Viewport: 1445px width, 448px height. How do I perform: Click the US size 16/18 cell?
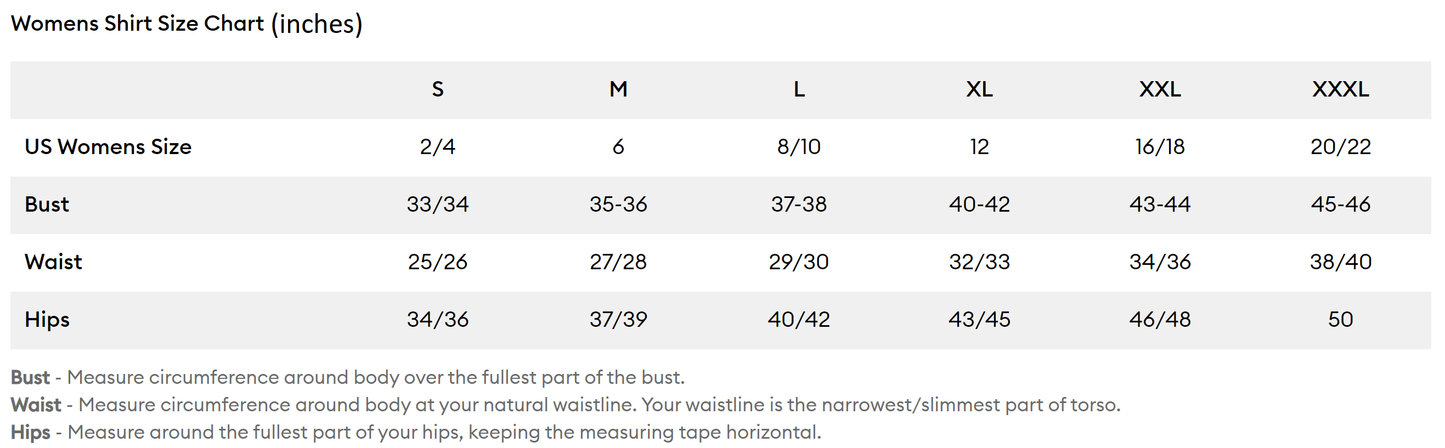pos(1160,147)
